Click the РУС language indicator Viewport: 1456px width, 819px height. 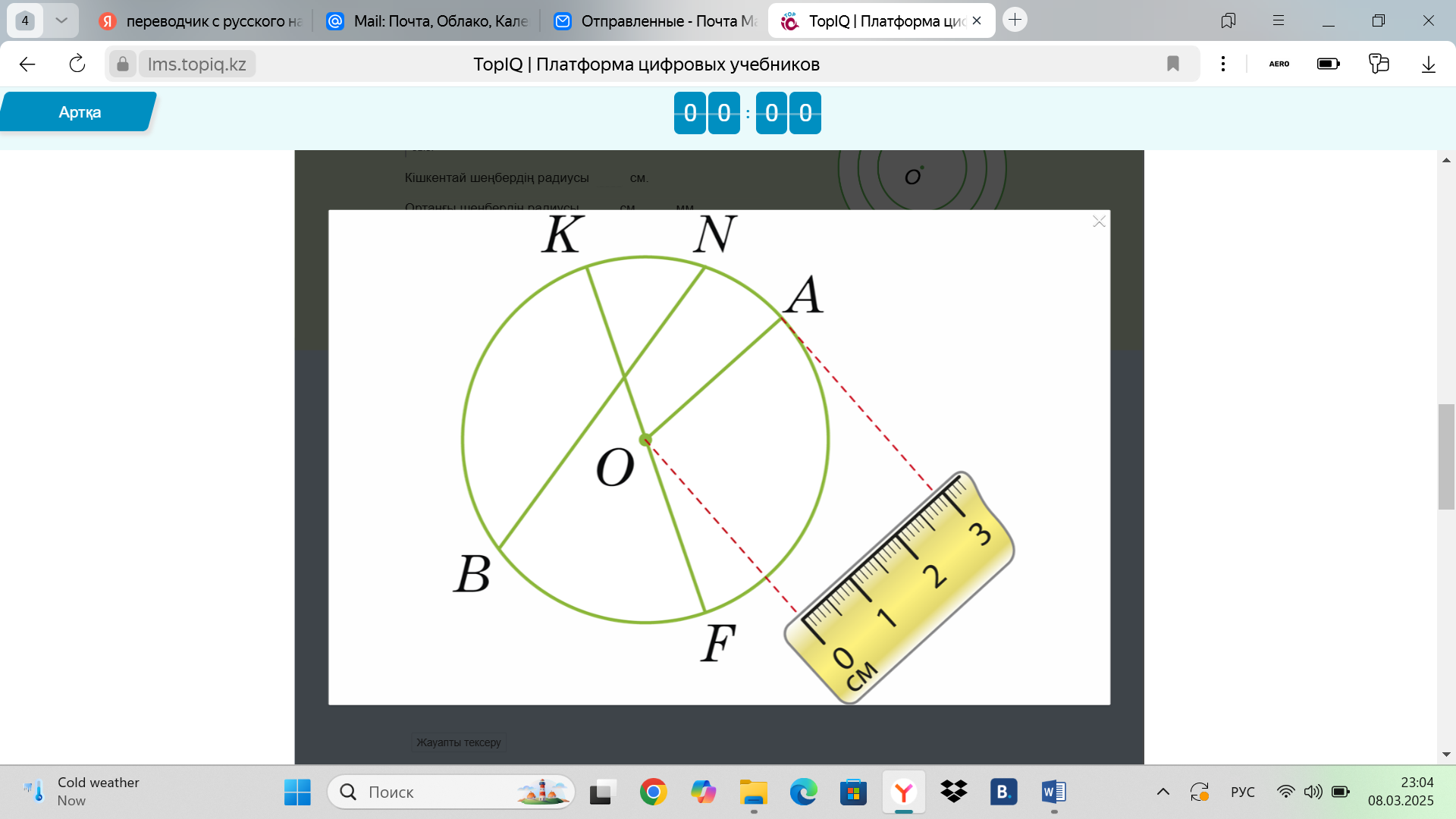point(1242,792)
